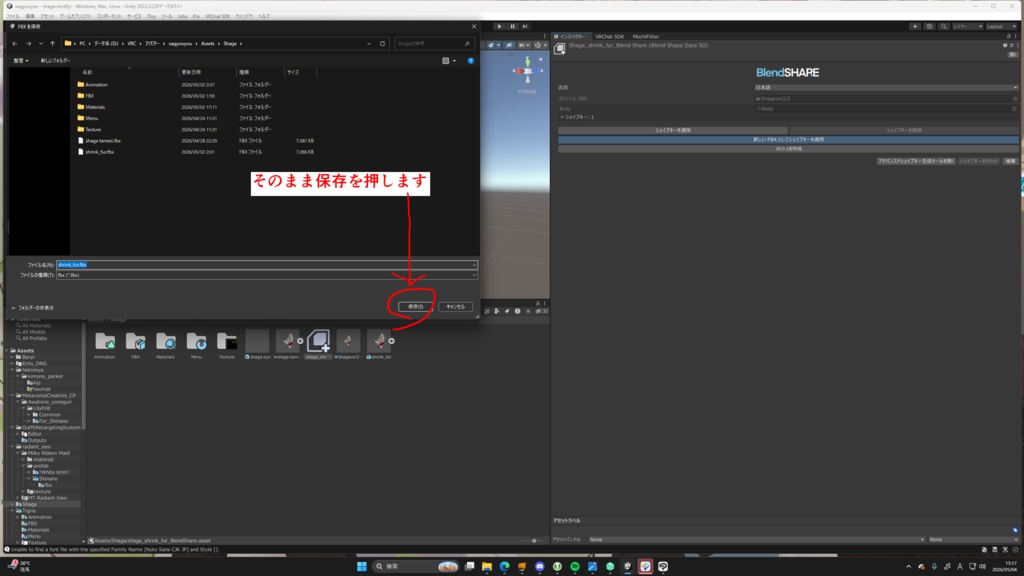Click the 開く (Open) button in Inspector header
This screenshot has height=576, width=1024.
click(x=1012, y=54)
